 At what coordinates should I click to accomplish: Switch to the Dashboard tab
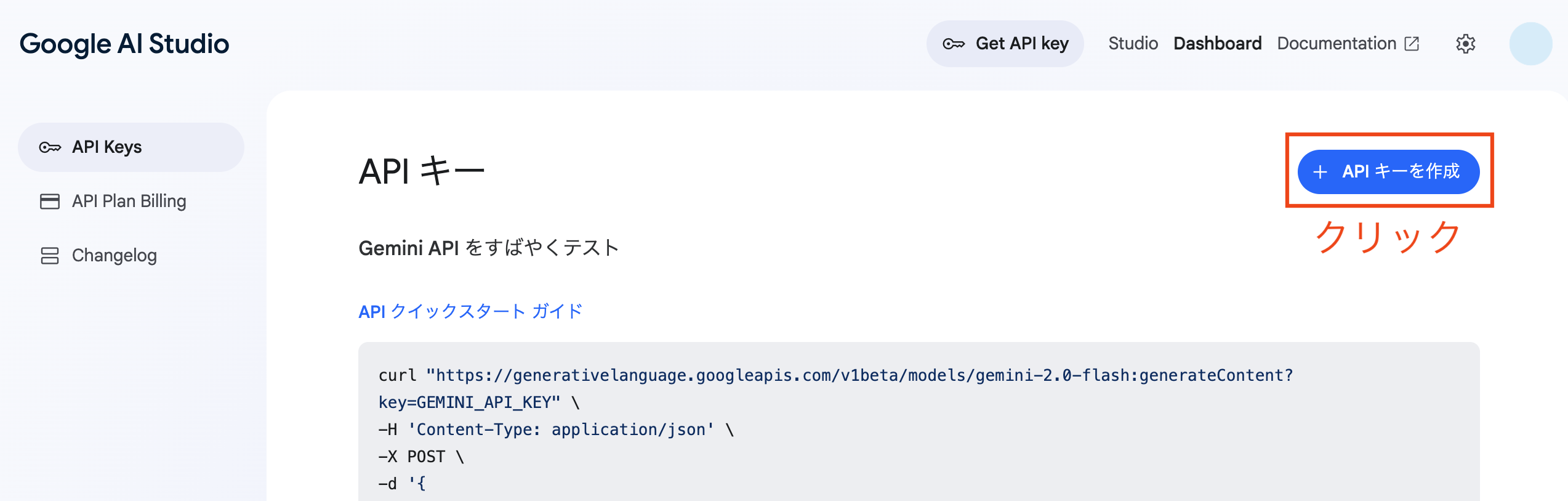click(1217, 44)
